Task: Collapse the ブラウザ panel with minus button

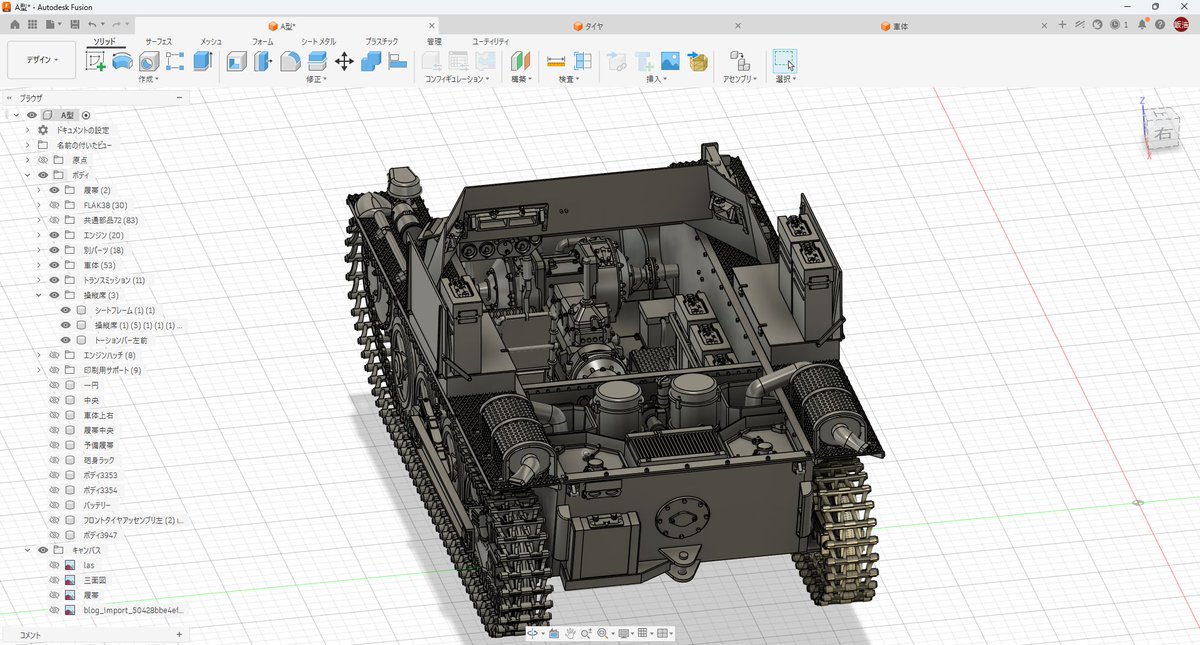Action: coord(179,98)
